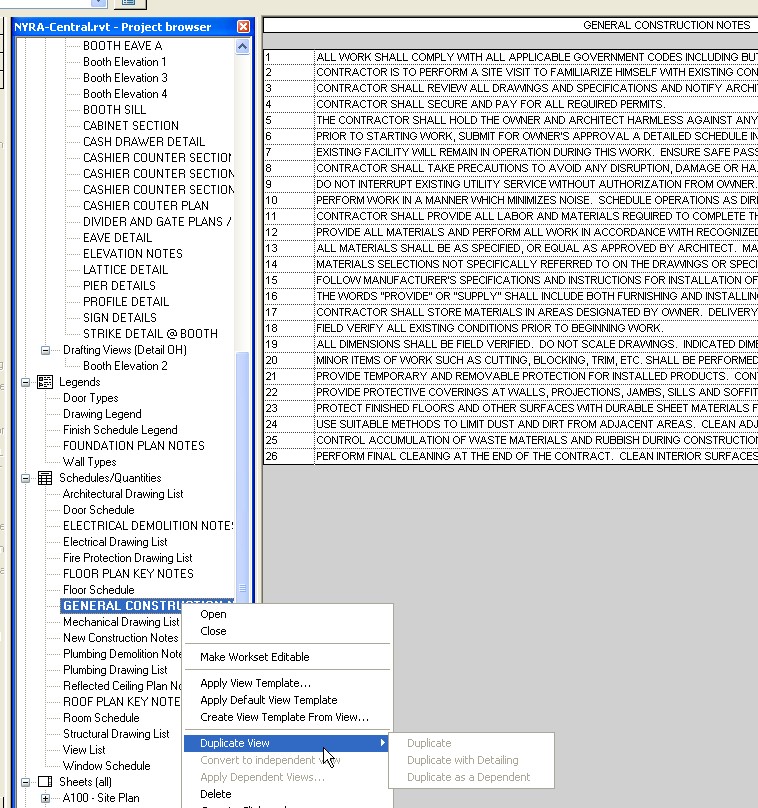Close the Project browser panel
758x808 pixels.
tap(243, 26)
